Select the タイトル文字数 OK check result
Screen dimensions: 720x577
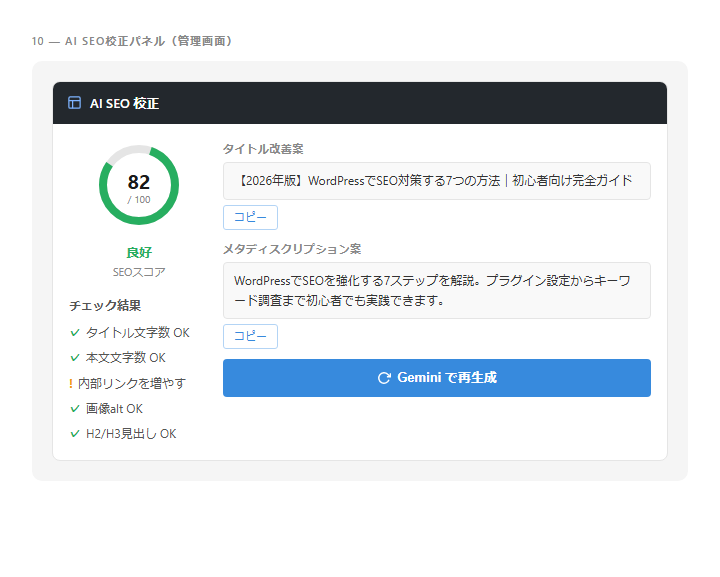click(x=130, y=333)
